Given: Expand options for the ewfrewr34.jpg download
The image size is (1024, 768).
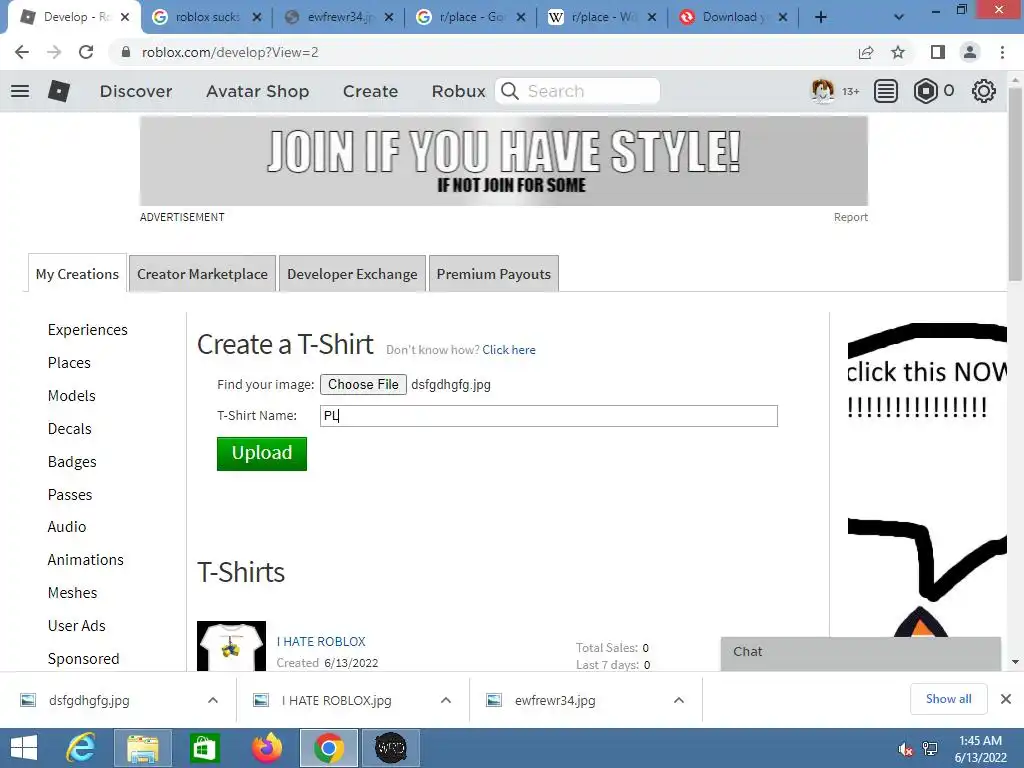Looking at the screenshot, I should (x=679, y=700).
